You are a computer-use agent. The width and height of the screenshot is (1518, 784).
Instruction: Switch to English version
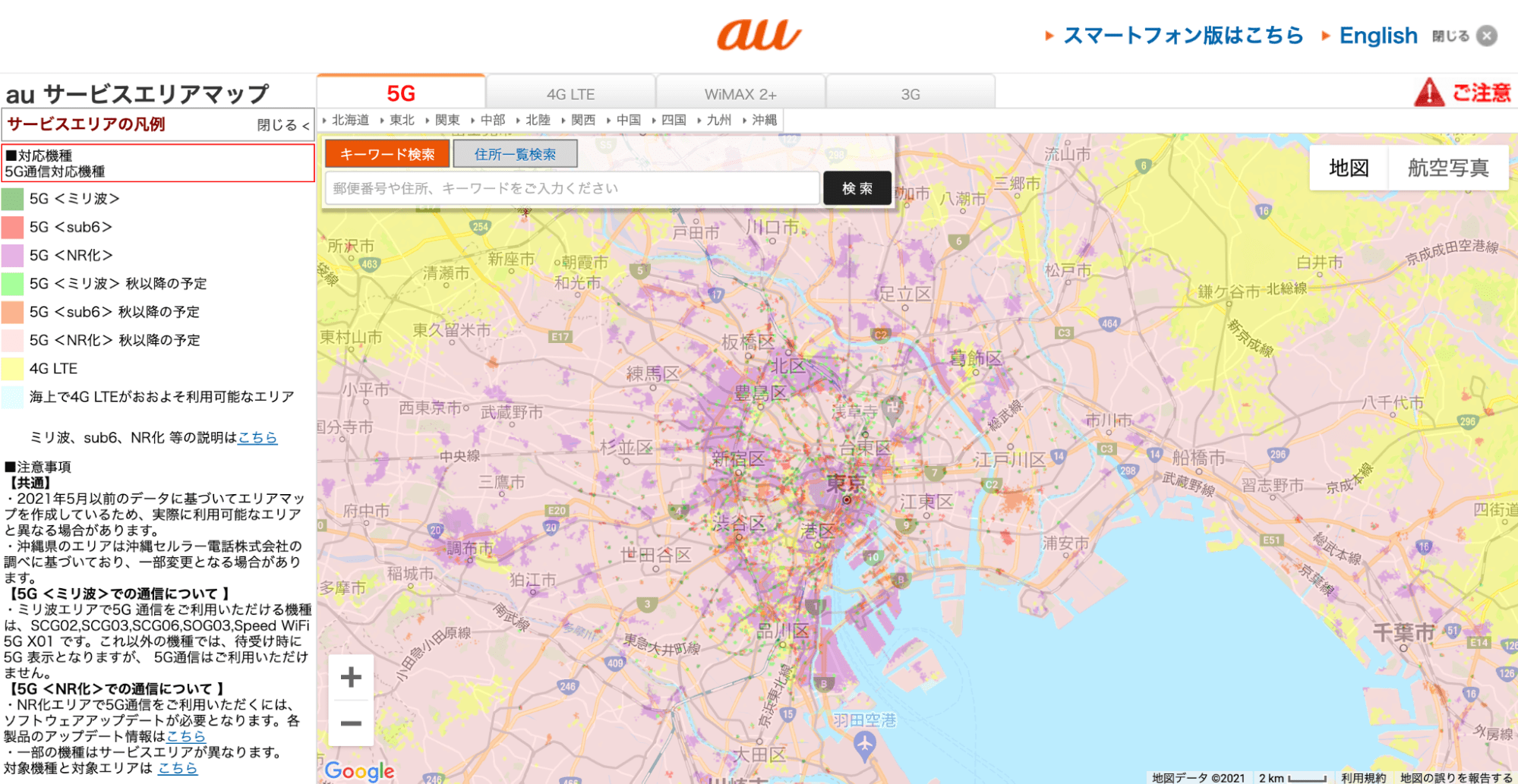pos(1378,36)
